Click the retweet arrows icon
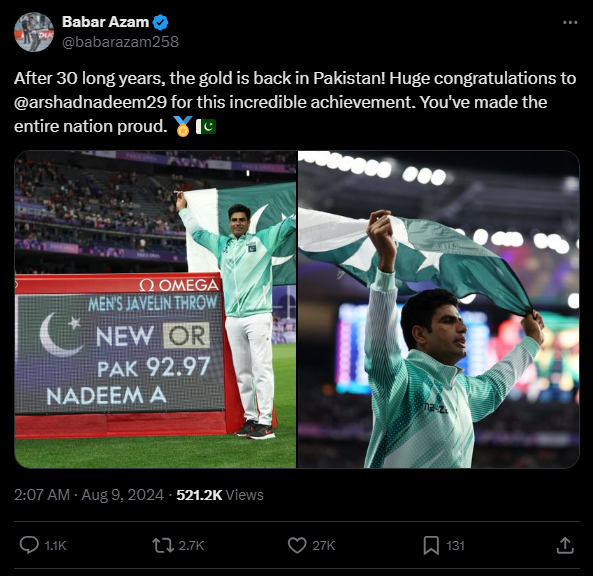Screen dimensions: 593x576 pos(163,545)
